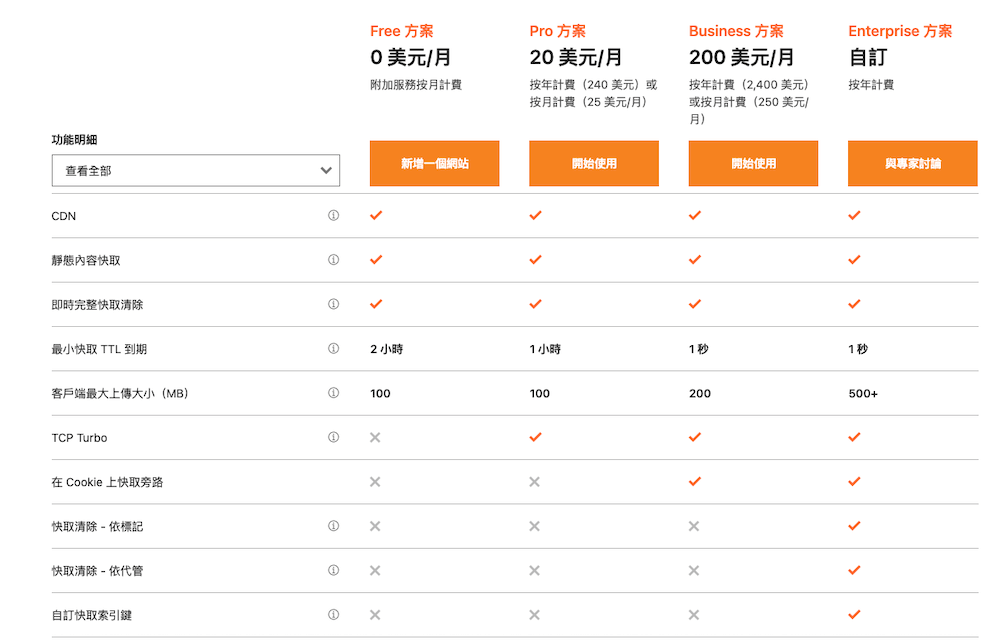Open info icon for 即時完整快取清除 row
This screenshot has height=644, width=1000.
point(333,304)
